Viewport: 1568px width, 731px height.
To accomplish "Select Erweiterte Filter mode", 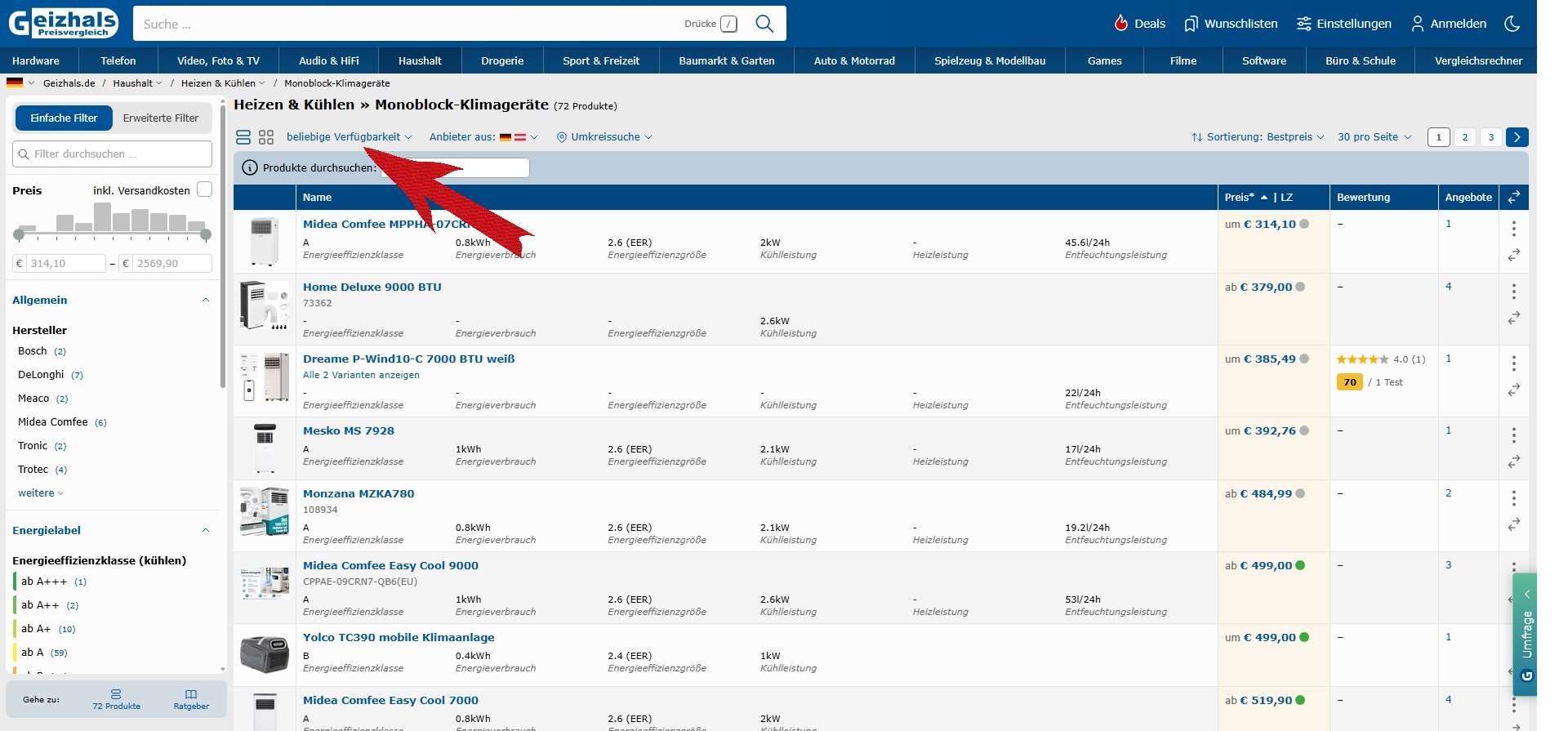I will (x=161, y=118).
